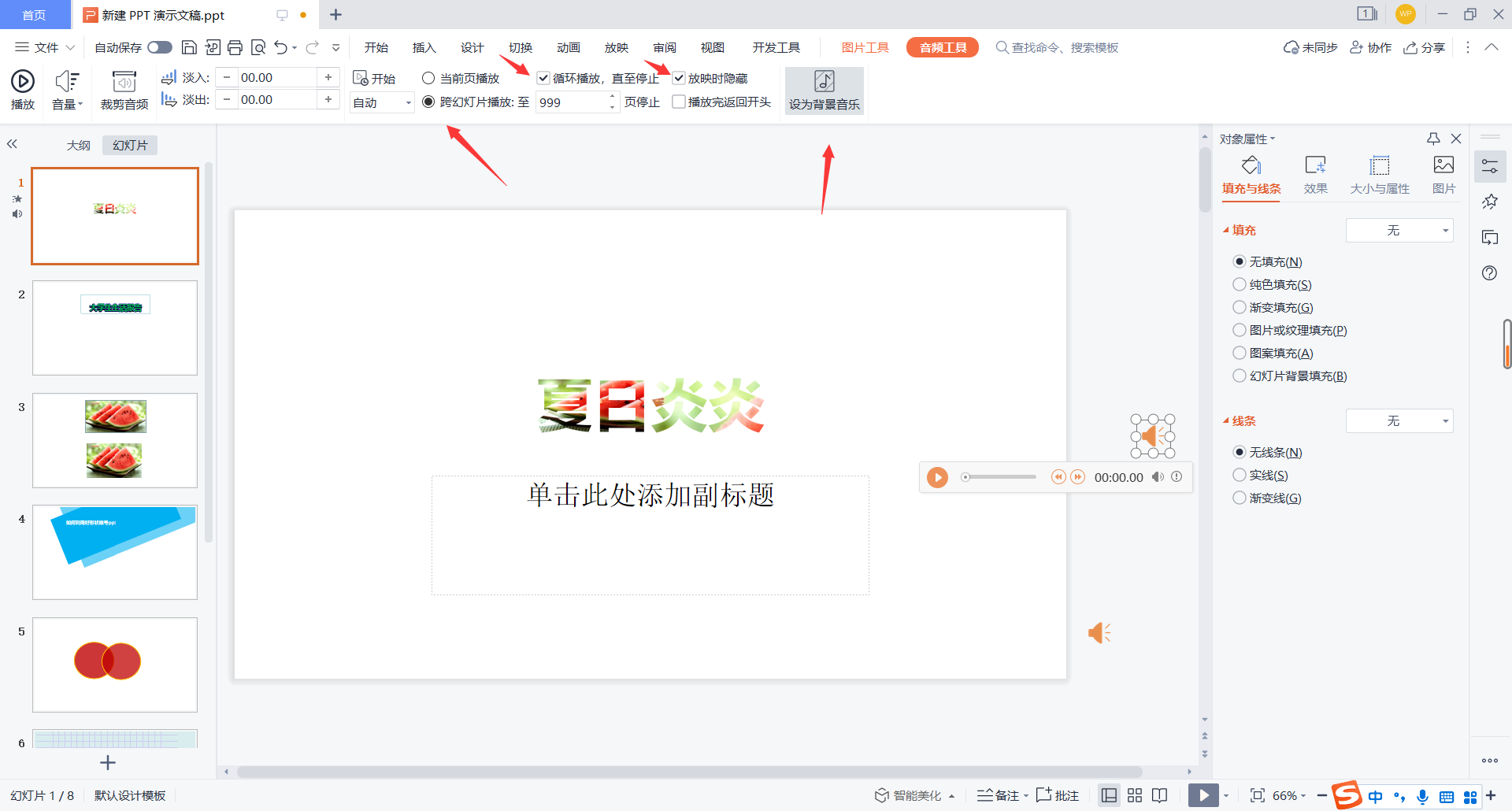Open the Start mode 自动 dropdown
Image resolution: width=1512 pixels, height=811 pixels.
click(x=382, y=102)
